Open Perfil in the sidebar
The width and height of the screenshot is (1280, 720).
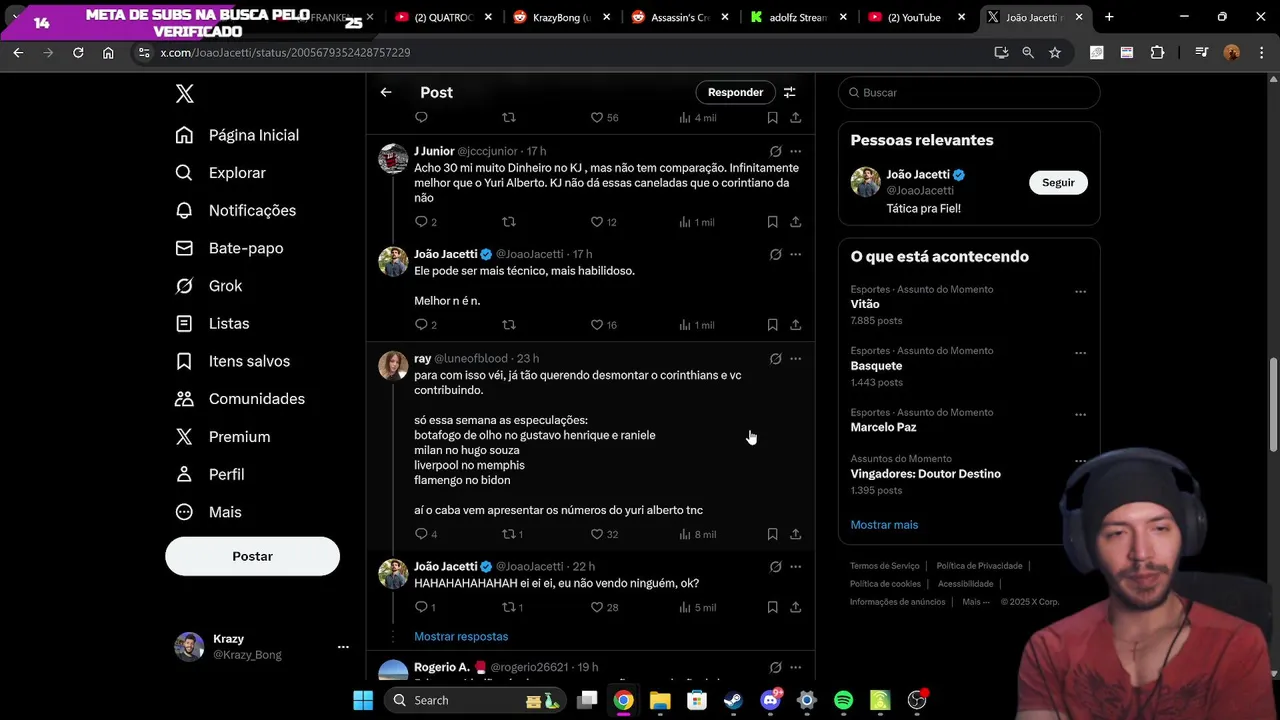(209, 474)
